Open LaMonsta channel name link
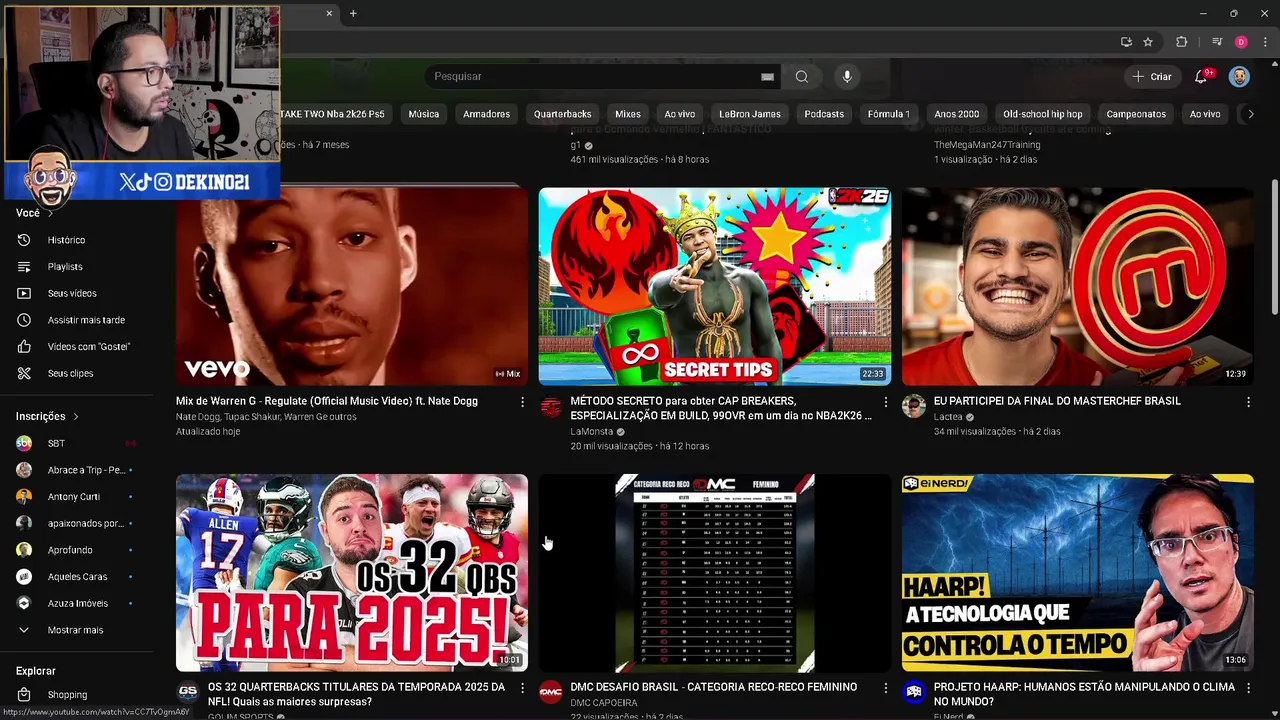Image resolution: width=1280 pixels, height=720 pixels. [x=592, y=432]
